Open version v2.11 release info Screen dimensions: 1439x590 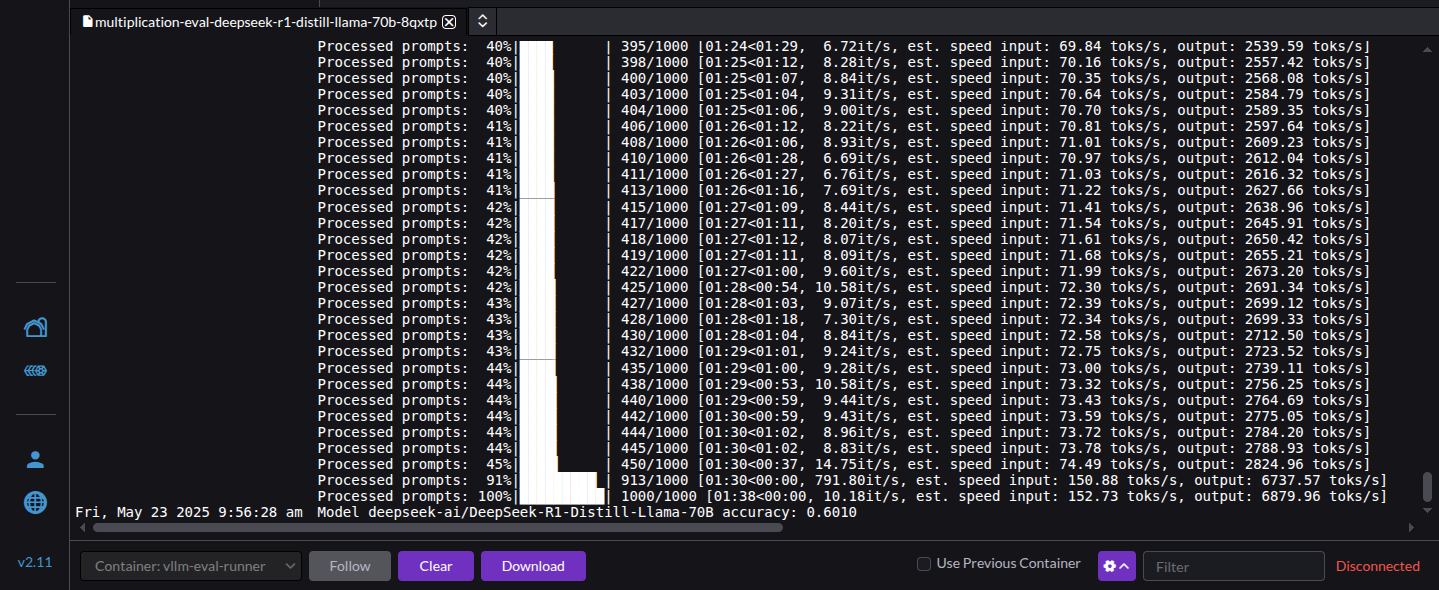35,562
